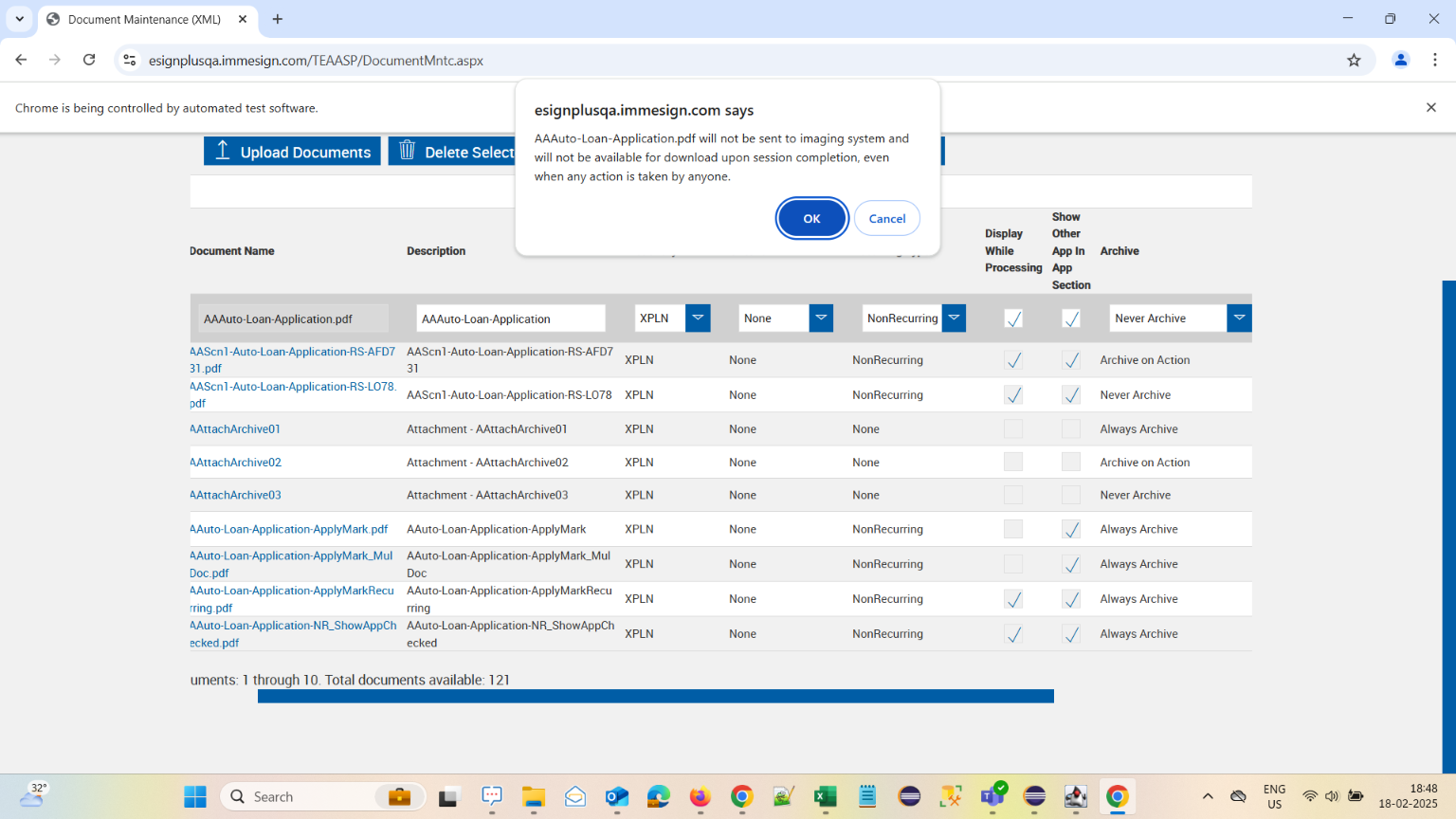This screenshot has width=1456, height=819.
Task: Click the browser address bar URL
Action: coord(316,61)
